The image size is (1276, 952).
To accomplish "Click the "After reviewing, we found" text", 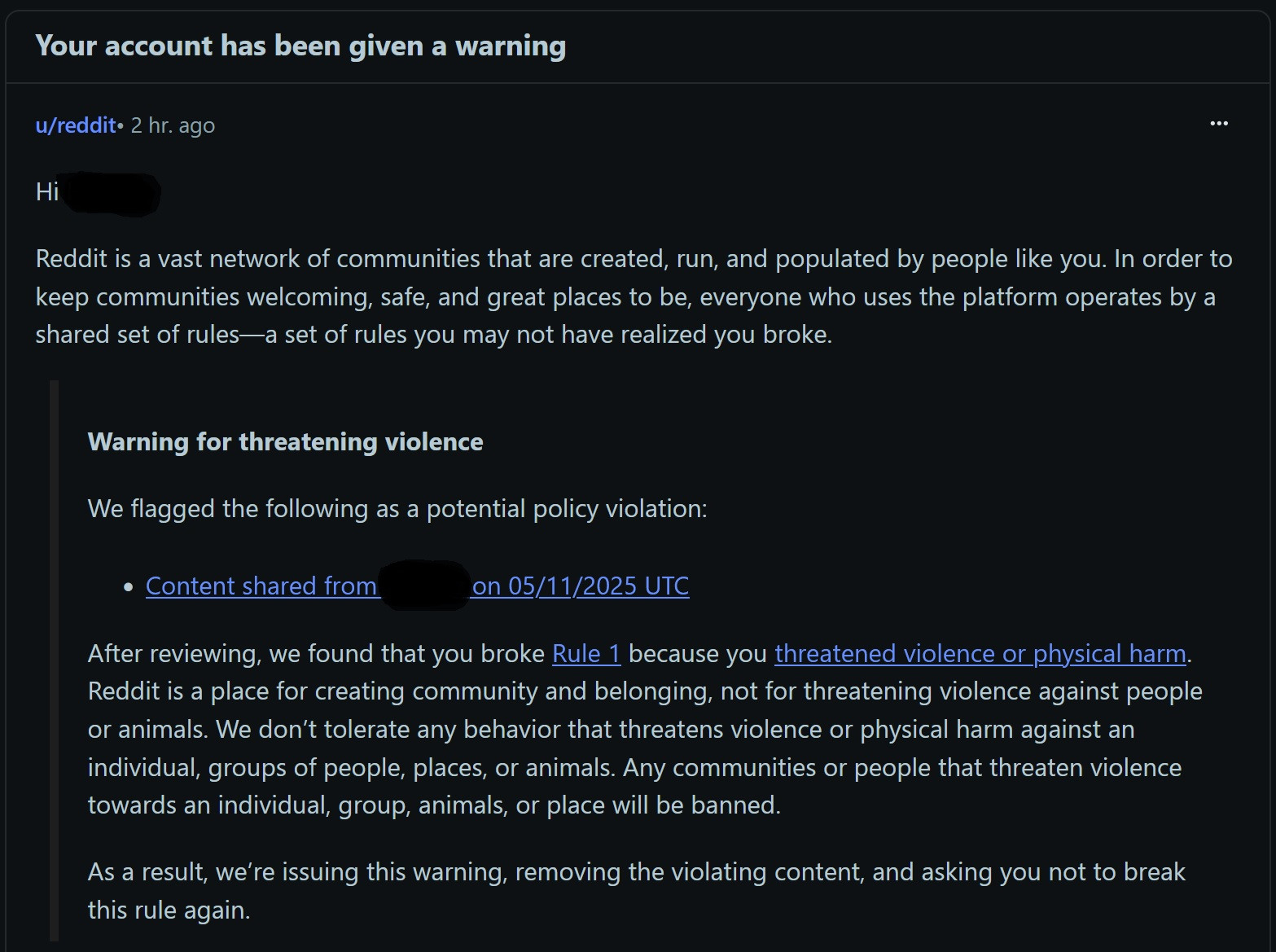I will pyautogui.click(x=316, y=654).
